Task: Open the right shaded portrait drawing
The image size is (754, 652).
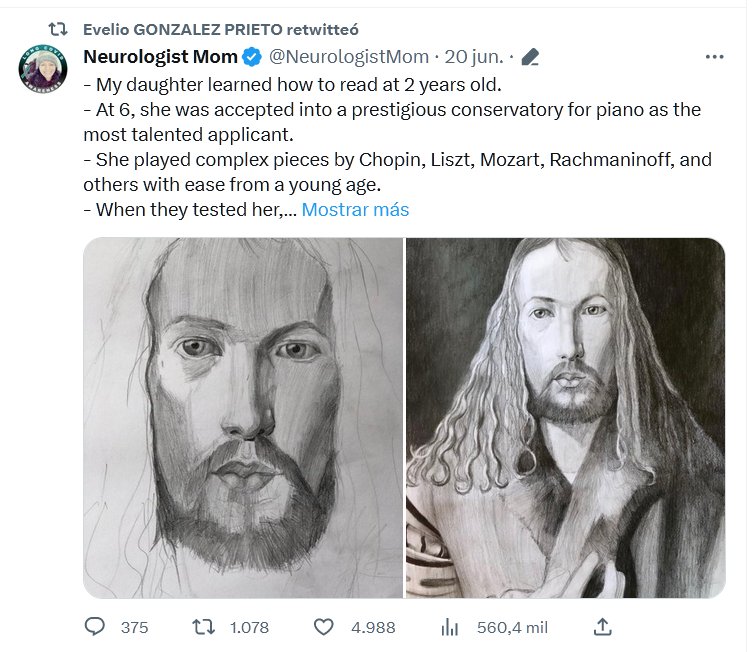Action: [565, 417]
